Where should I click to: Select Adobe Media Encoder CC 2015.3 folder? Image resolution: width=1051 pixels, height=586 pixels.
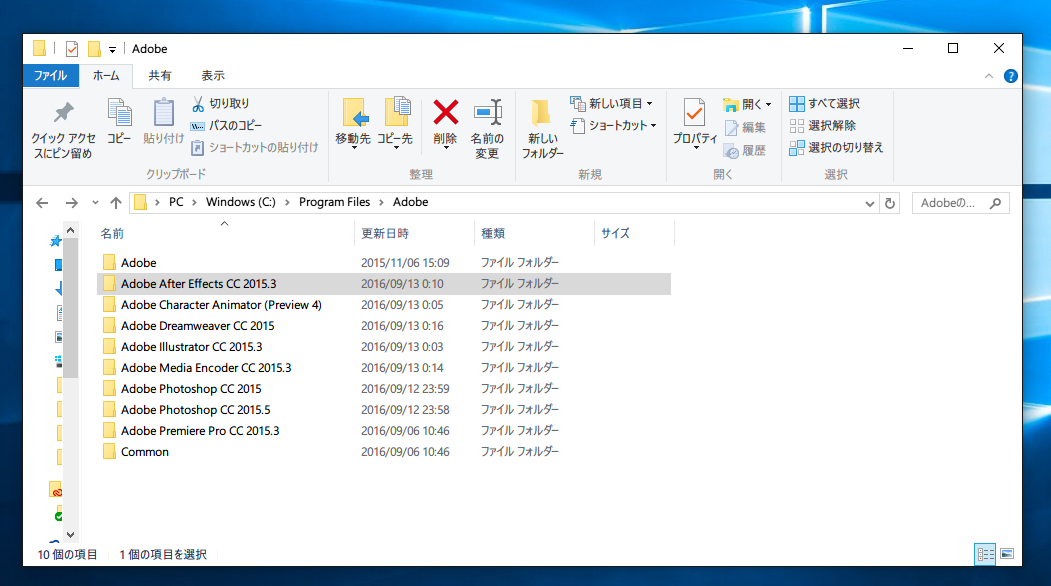coord(384,367)
